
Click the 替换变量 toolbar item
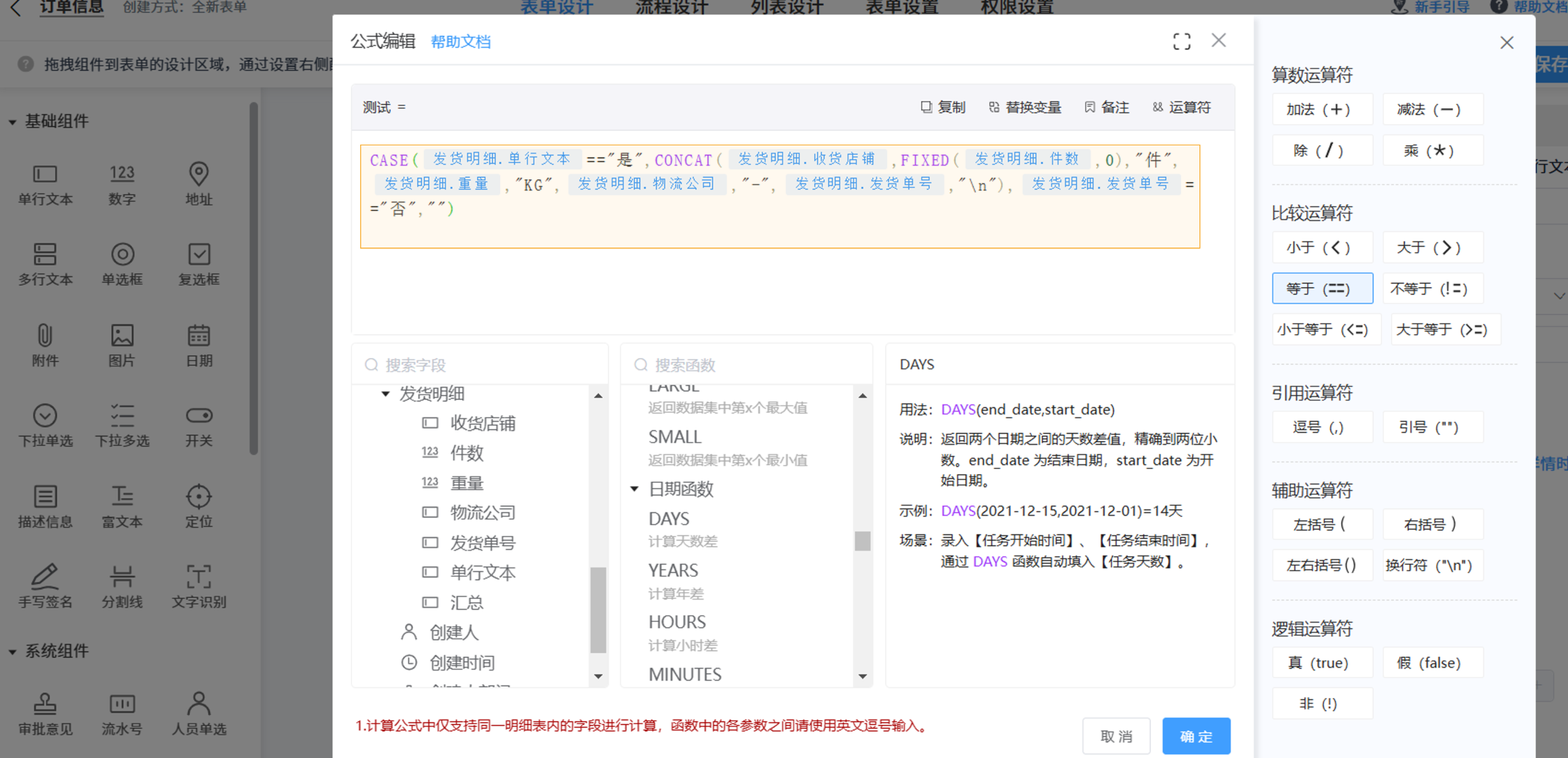click(x=1025, y=107)
